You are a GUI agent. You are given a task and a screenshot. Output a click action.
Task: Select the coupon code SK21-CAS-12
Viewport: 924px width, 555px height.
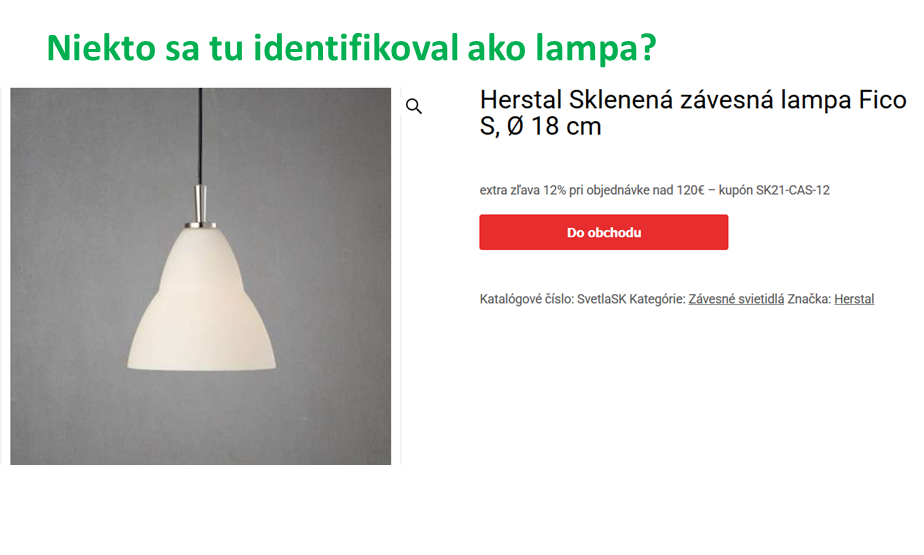pos(793,190)
